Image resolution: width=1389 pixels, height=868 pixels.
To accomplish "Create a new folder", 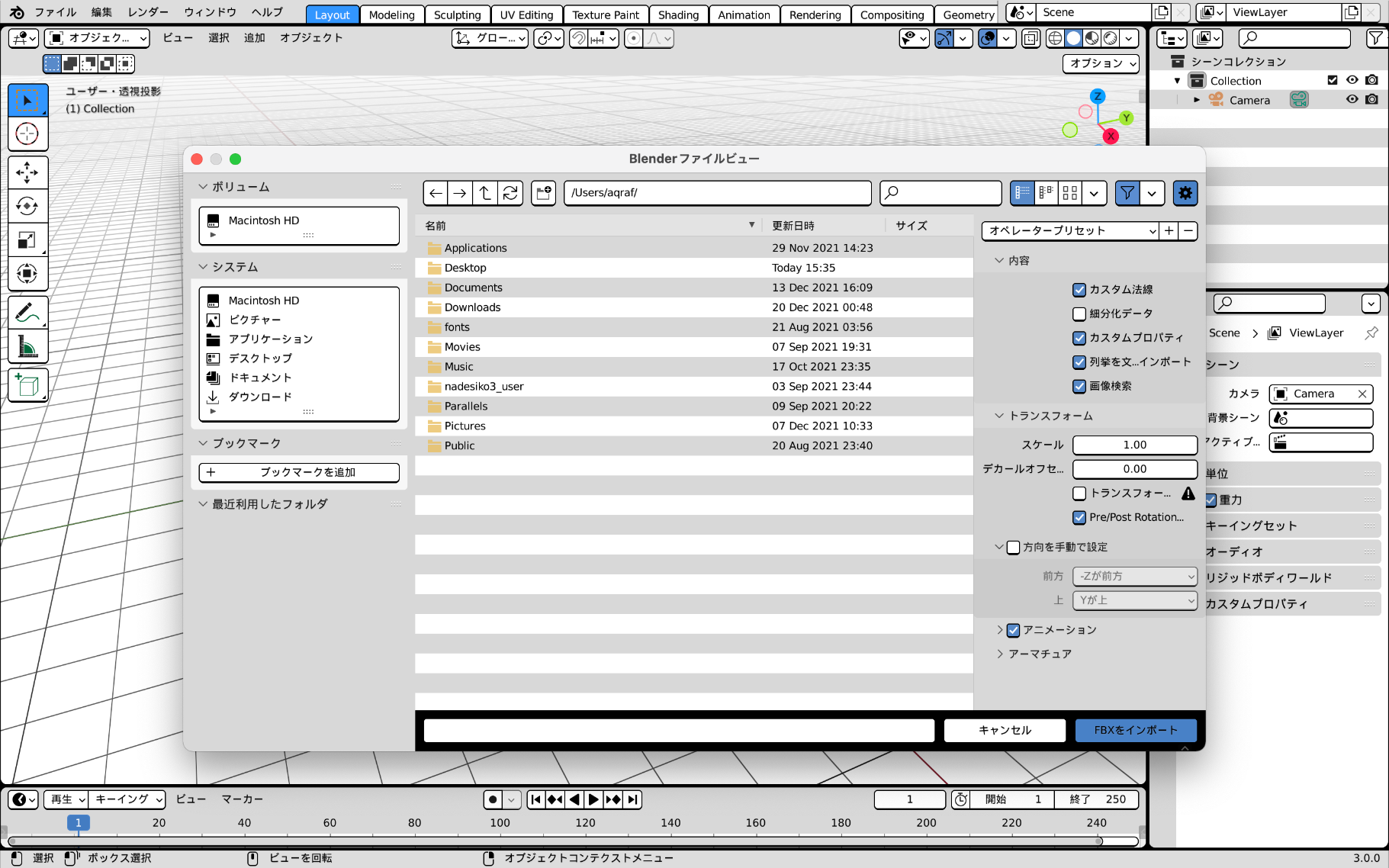I will pos(544,193).
